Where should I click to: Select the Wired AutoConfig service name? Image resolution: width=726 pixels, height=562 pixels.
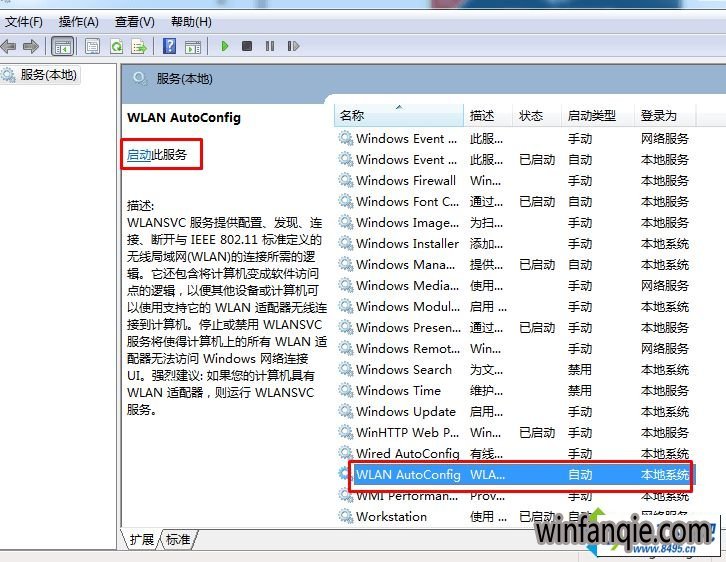(407, 453)
